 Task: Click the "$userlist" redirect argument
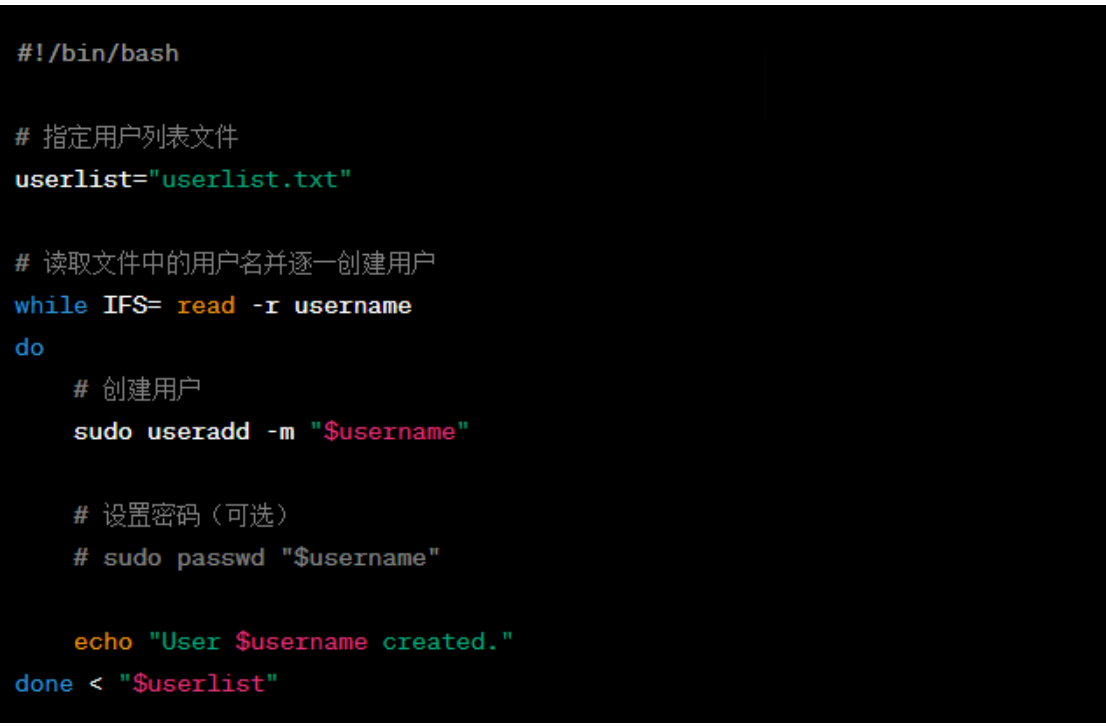click(198, 684)
